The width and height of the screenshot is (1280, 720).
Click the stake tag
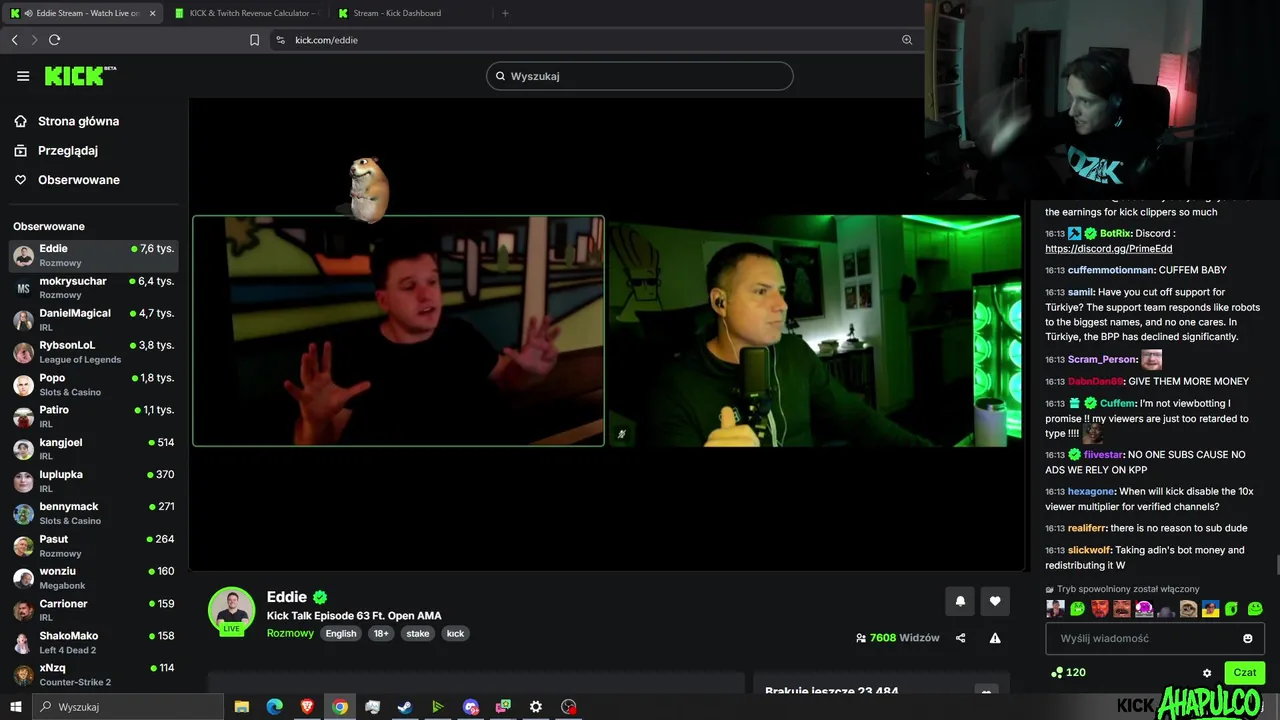tap(418, 633)
